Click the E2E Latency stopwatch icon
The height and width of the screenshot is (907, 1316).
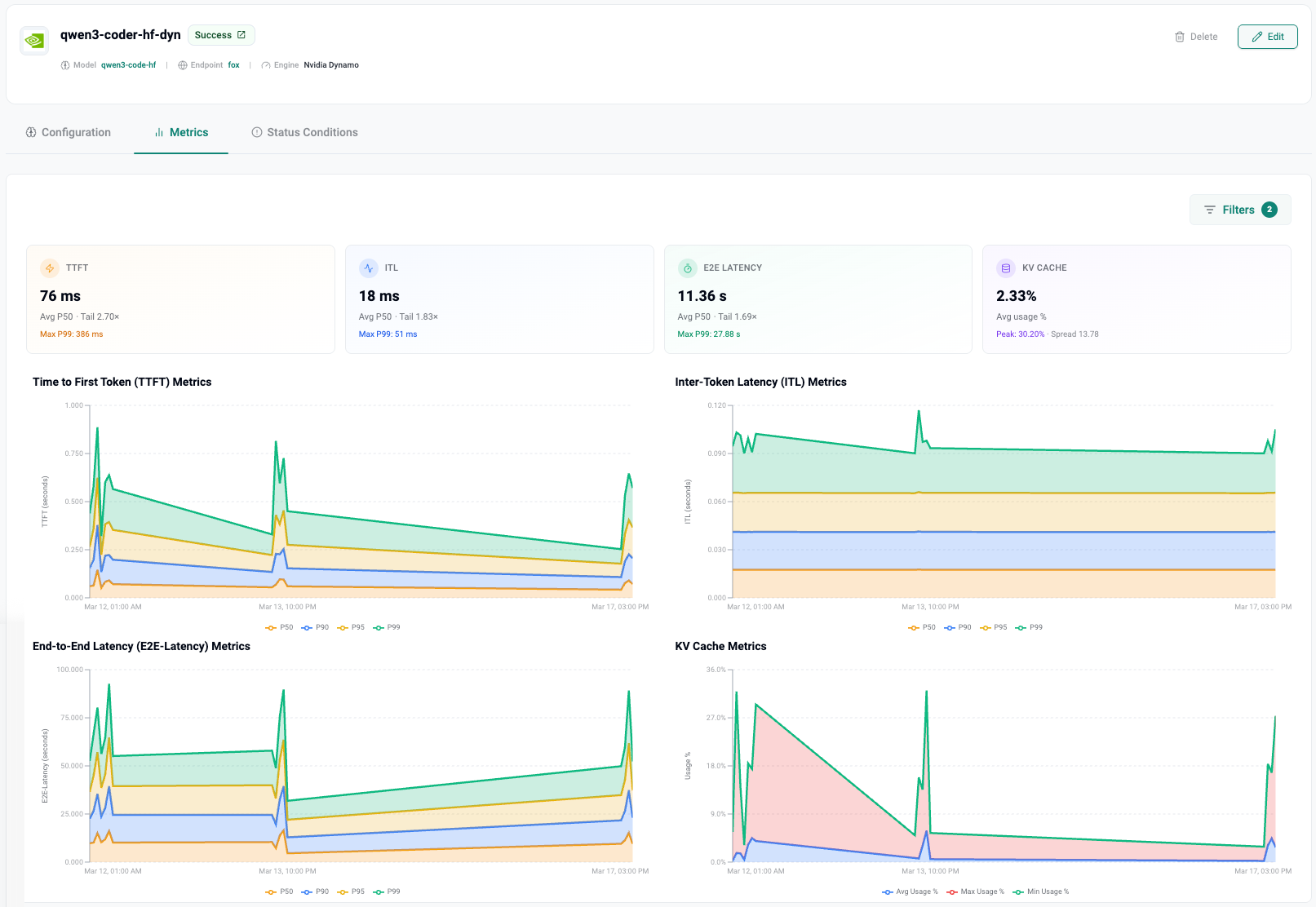point(687,268)
